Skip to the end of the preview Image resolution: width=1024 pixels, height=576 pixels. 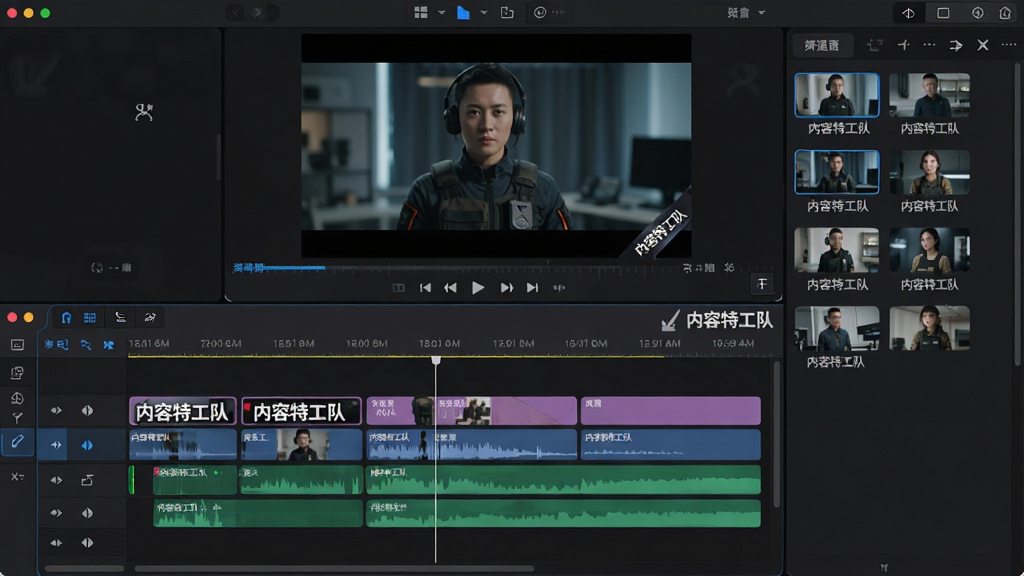tap(532, 287)
